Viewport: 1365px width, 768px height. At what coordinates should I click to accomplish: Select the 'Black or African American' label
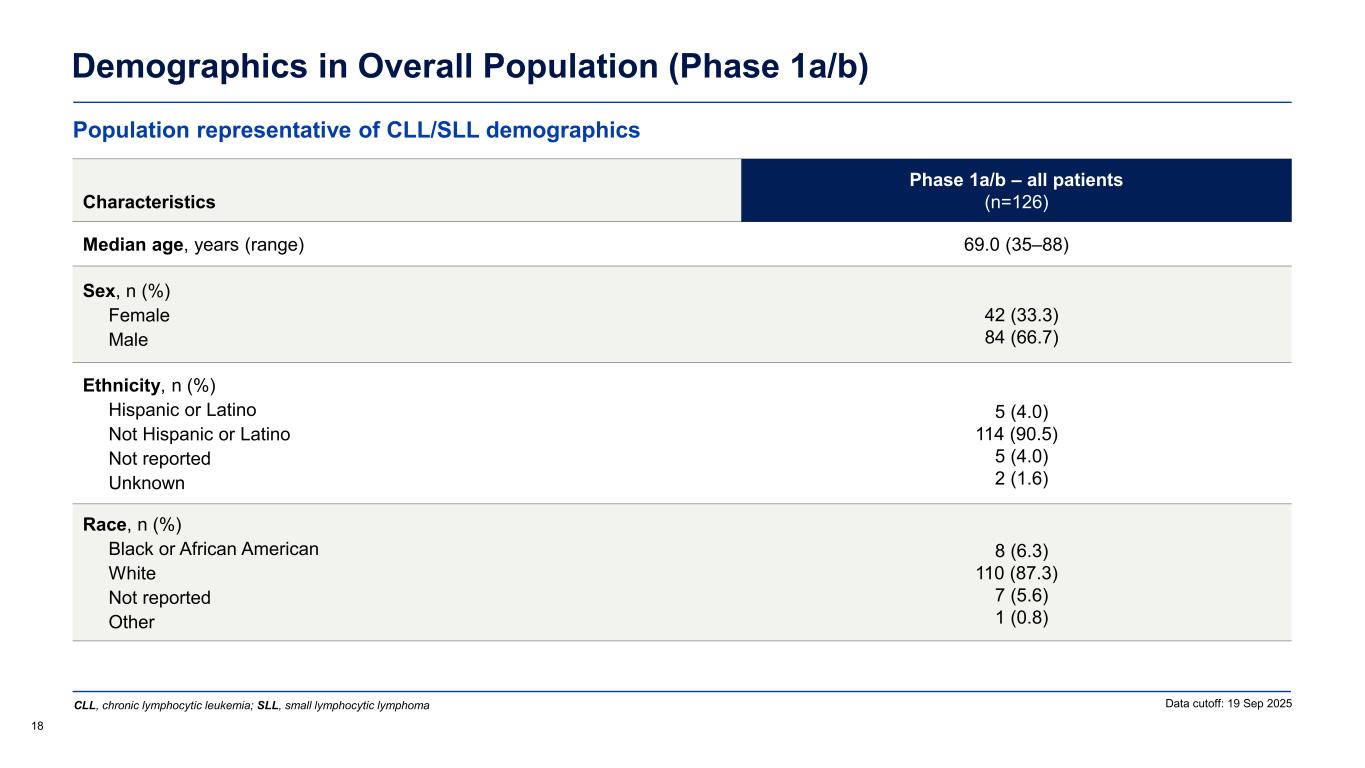pos(213,549)
